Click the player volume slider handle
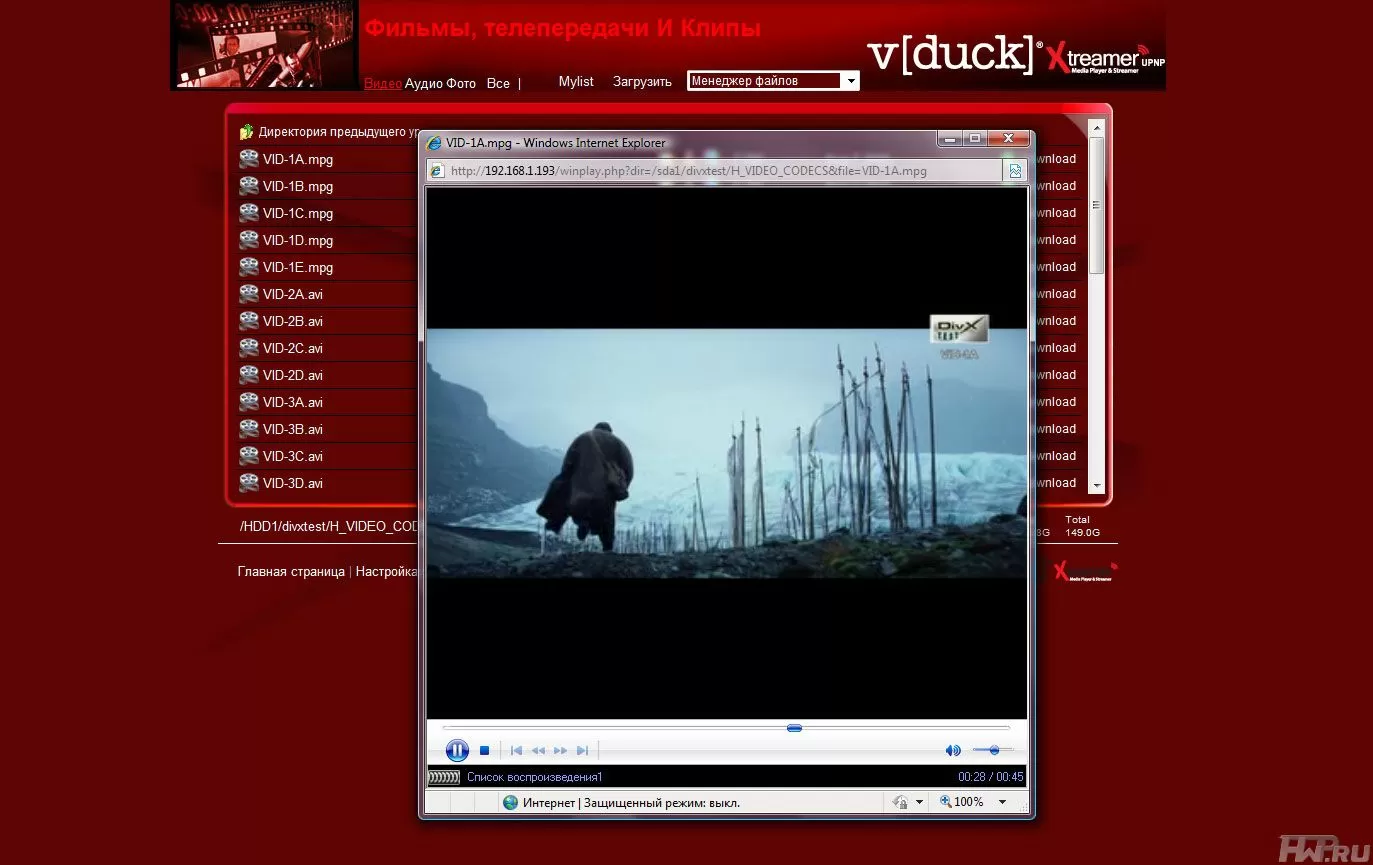This screenshot has height=865, width=1373. click(993, 750)
